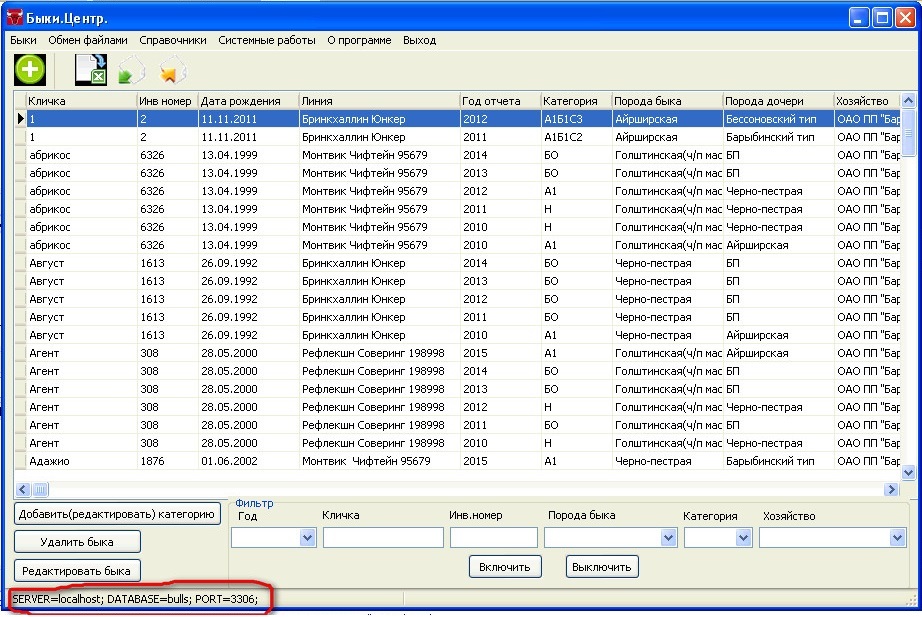
Task: Click the red bull application icon in title bar
Action: pyautogui.click(x=14, y=18)
